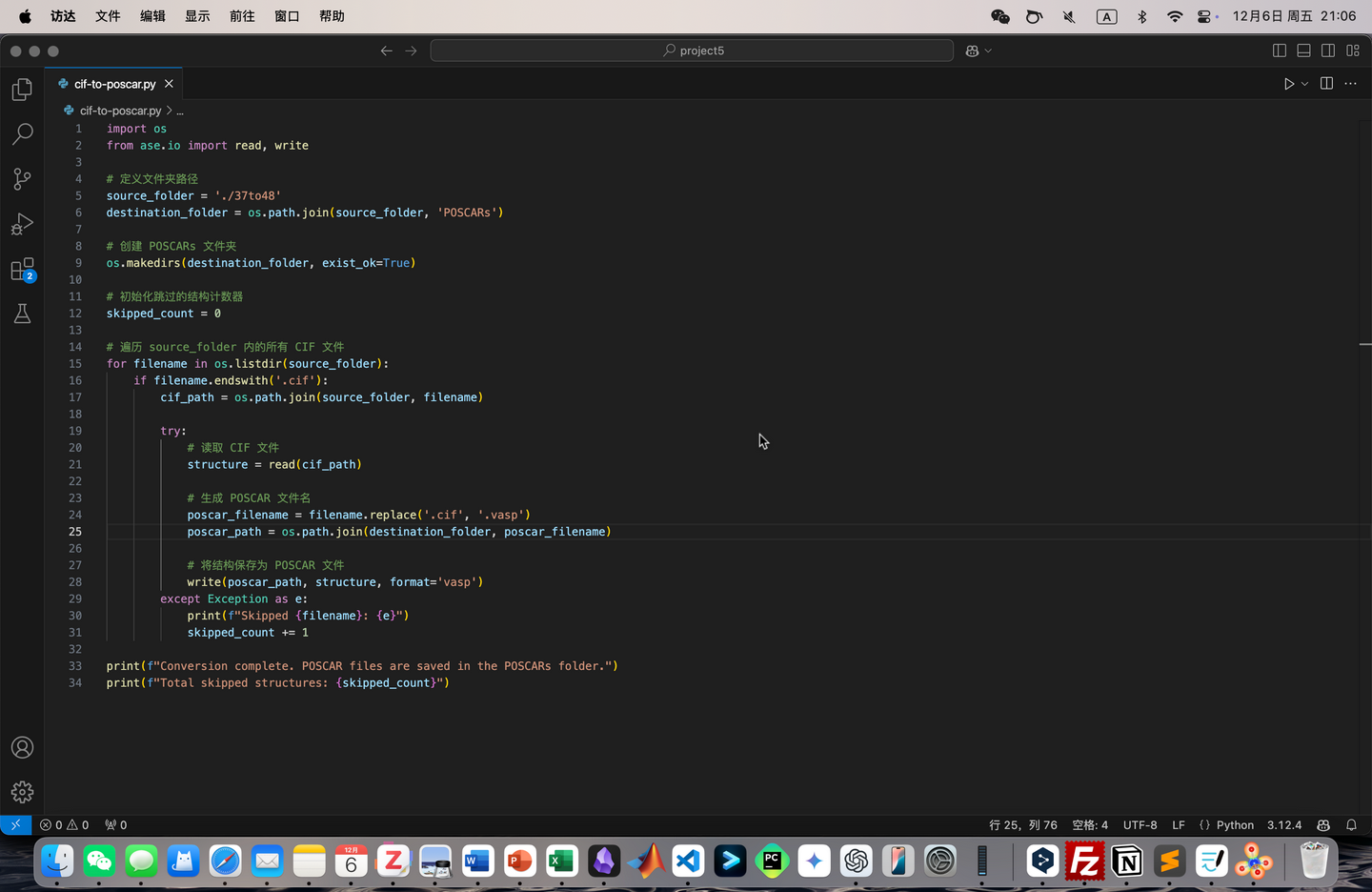Customize the editor layout from the title bar

1353,51
